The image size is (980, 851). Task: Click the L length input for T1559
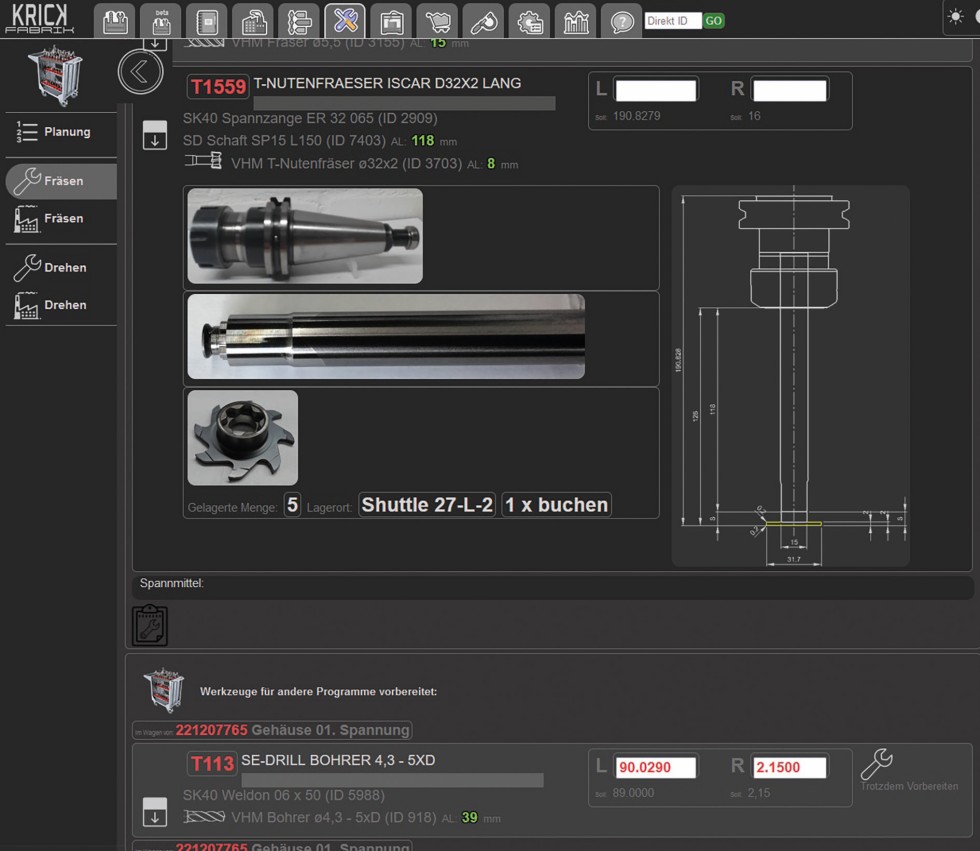tap(655, 90)
